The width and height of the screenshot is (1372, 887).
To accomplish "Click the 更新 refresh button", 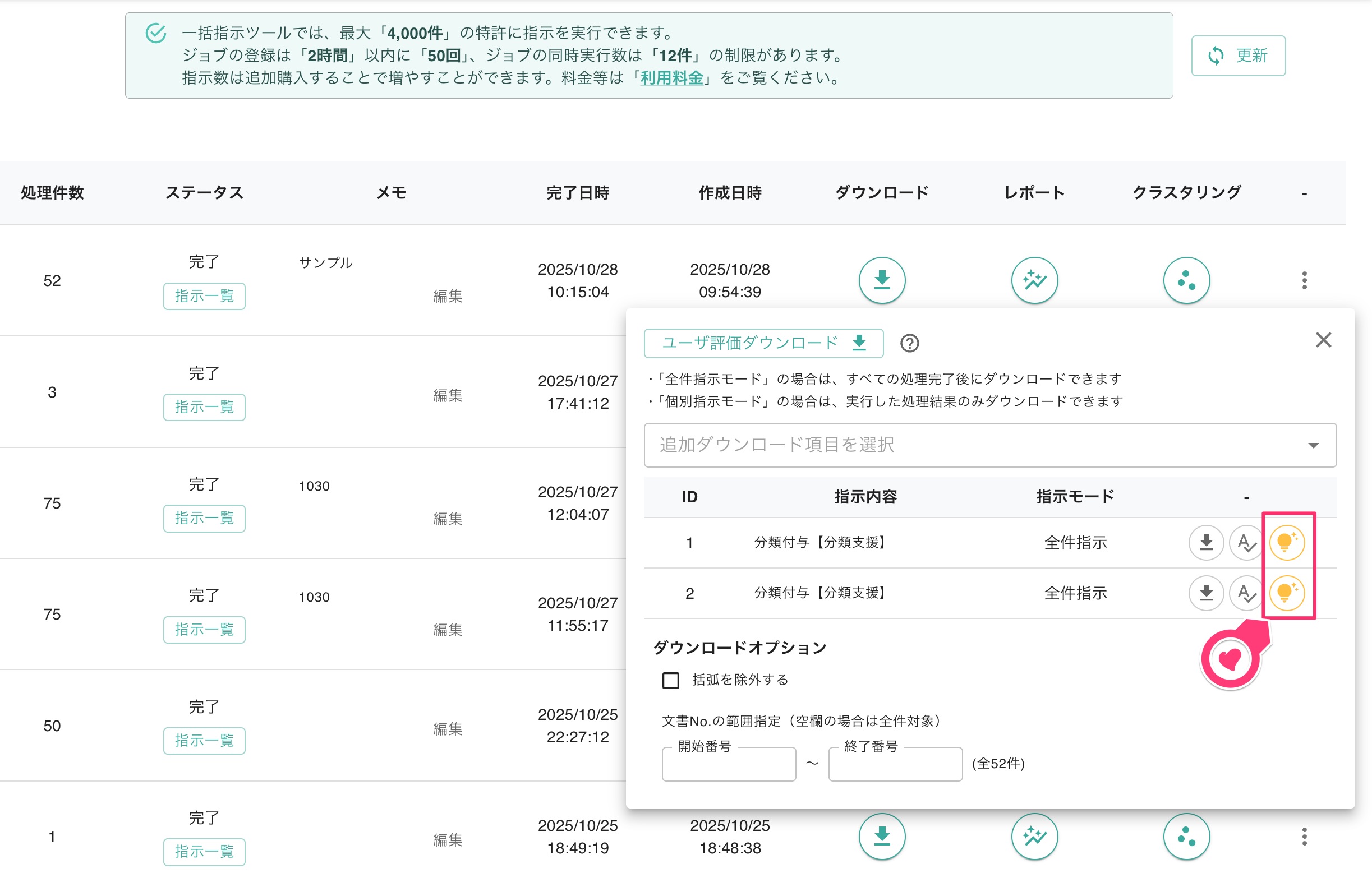I will [1239, 56].
